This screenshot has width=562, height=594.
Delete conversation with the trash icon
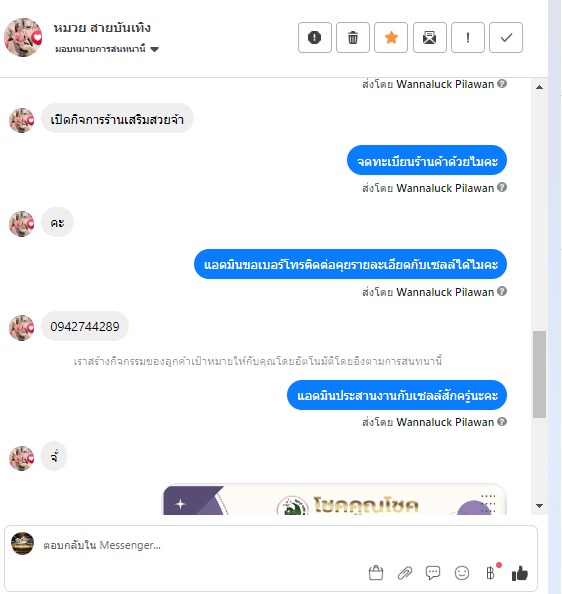coord(353,38)
